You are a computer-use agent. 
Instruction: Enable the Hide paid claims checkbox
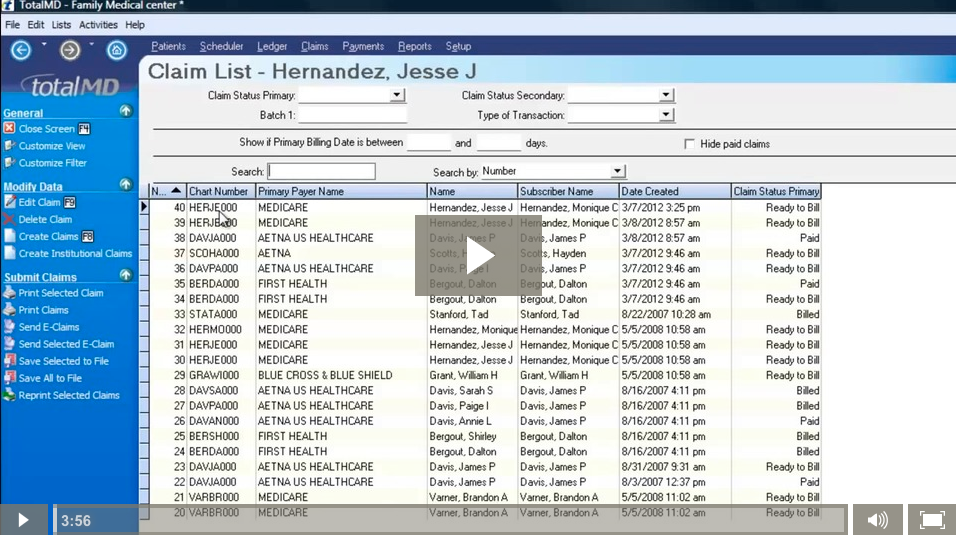tap(689, 144)
